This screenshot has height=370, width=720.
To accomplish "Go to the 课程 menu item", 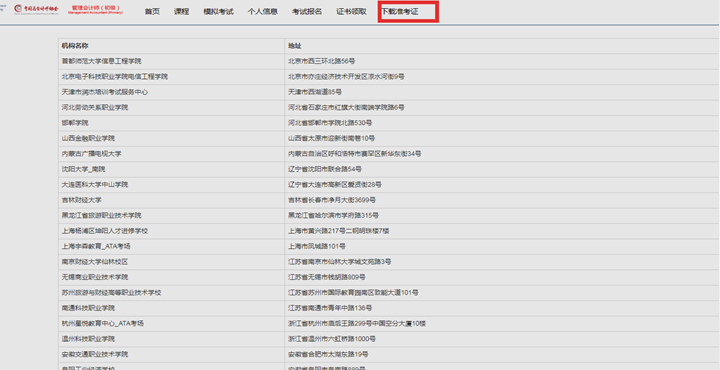I will coord(181,11).
